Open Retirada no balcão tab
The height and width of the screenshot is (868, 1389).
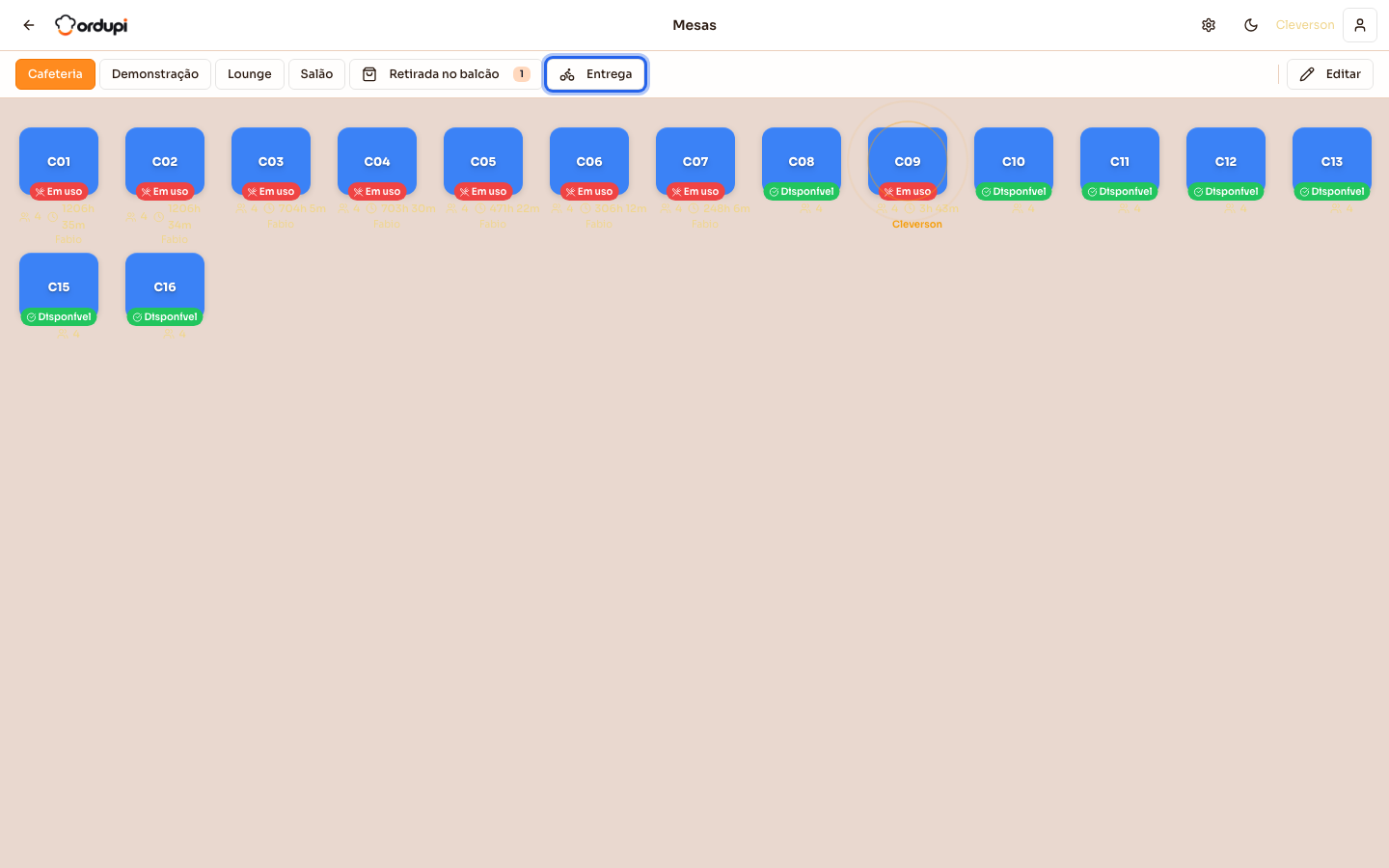click(x=446, y=74)
